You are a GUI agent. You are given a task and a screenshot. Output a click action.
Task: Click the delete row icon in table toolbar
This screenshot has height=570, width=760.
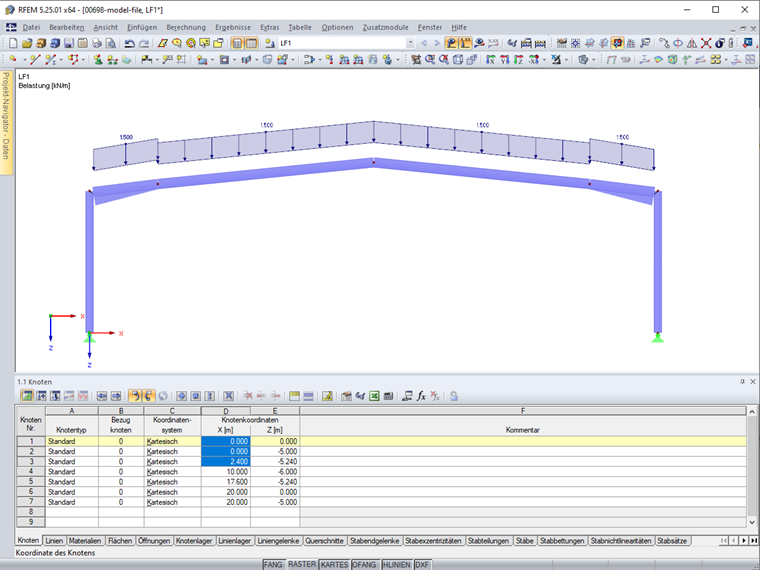point(248,396)
